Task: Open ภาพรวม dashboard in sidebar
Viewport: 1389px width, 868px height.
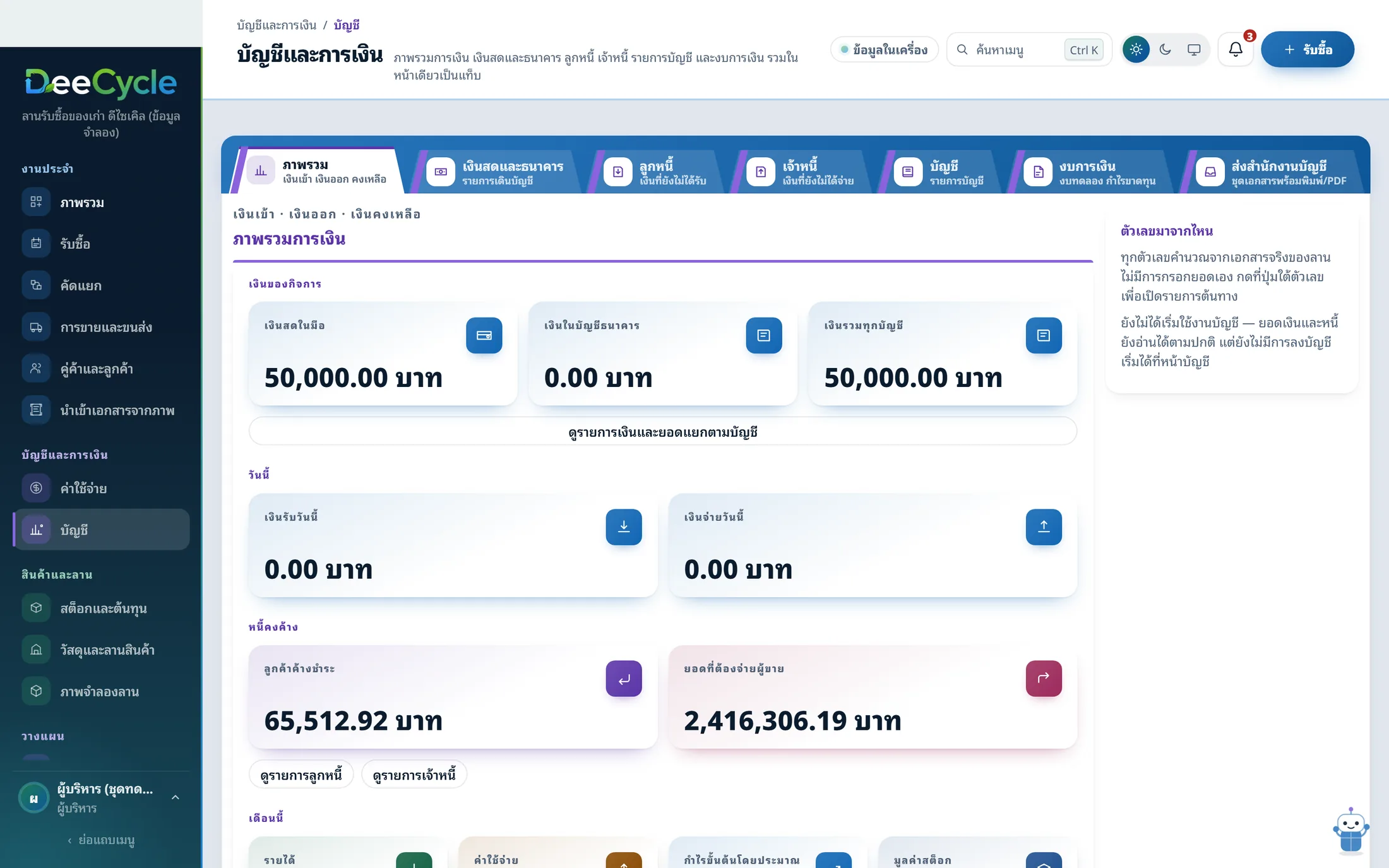Action: [x=101, y=202]
